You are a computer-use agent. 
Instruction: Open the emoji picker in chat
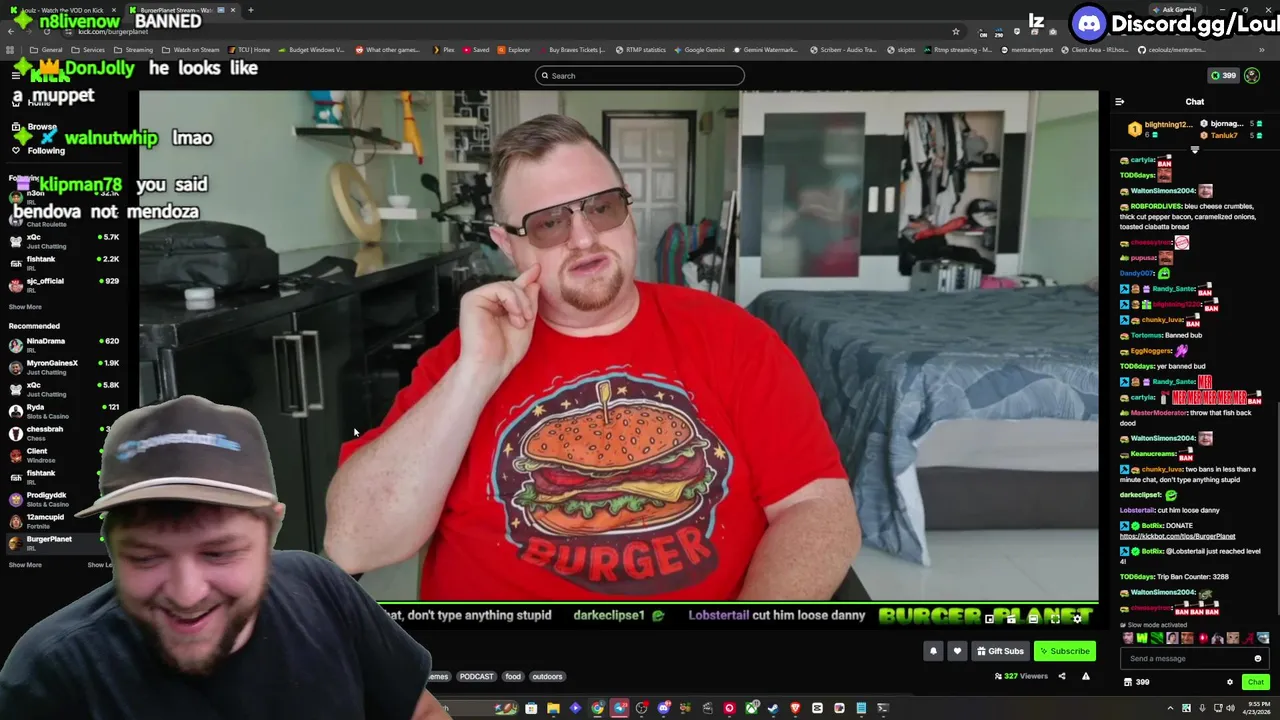pyautogui.click(x=1258, y=658)
